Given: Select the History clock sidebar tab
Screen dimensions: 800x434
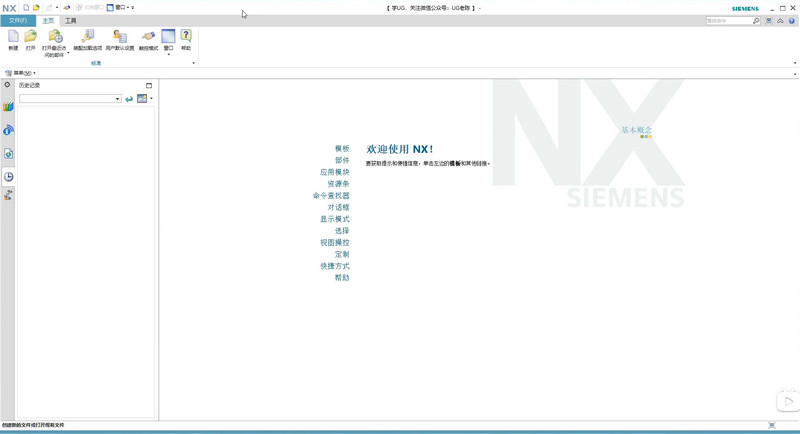Looking at the screenshot, I should click(x=8, y=177).
